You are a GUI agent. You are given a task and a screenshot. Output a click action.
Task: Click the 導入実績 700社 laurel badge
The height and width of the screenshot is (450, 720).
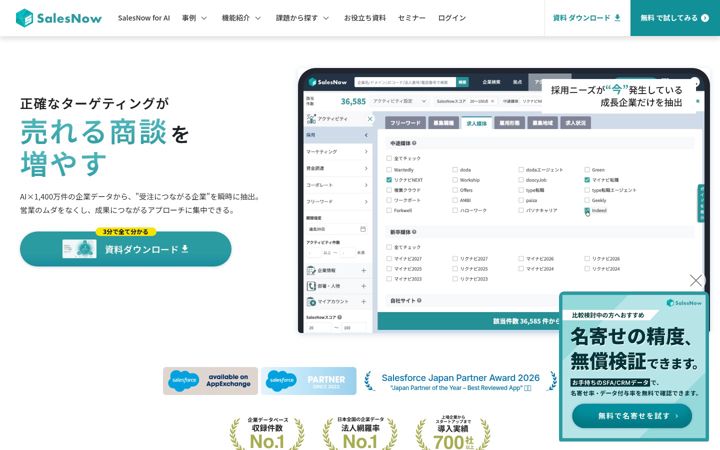tap(453, 433)
